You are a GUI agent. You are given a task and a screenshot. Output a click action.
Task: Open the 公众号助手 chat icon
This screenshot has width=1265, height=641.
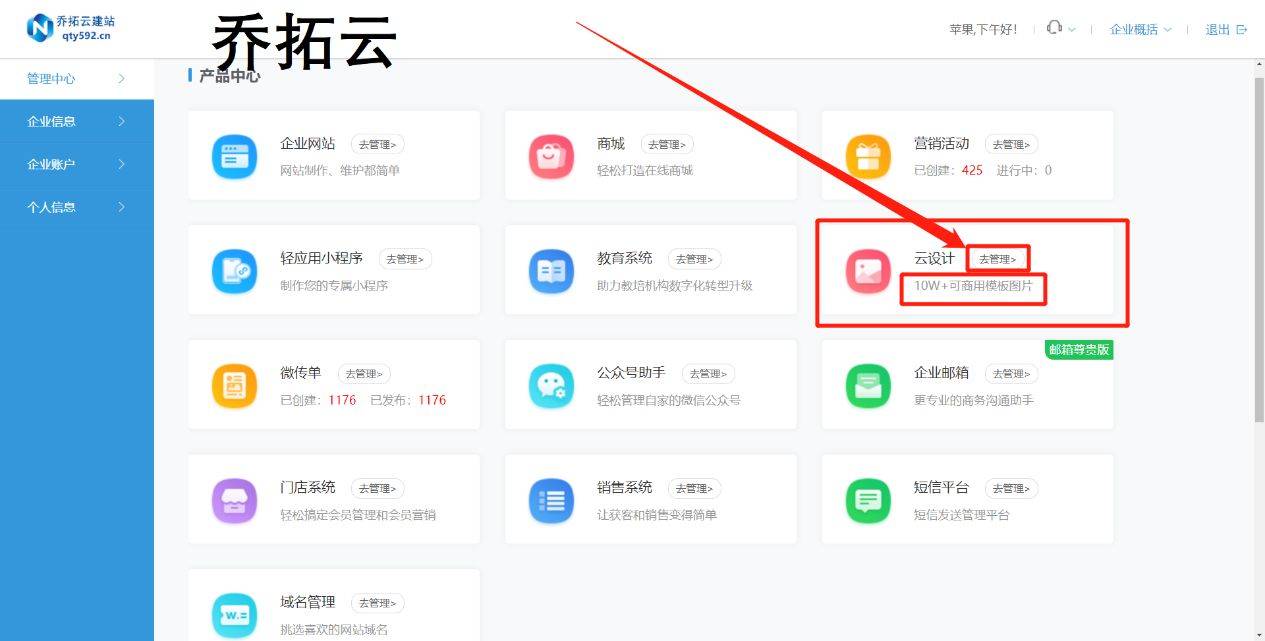pyautogui.click(x=551, y=387)
